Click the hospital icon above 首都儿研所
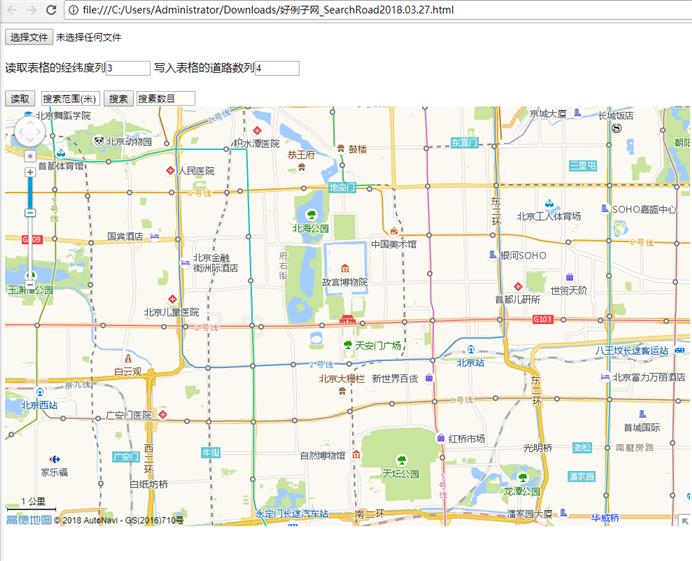692x561 pixels. point(519,286)
